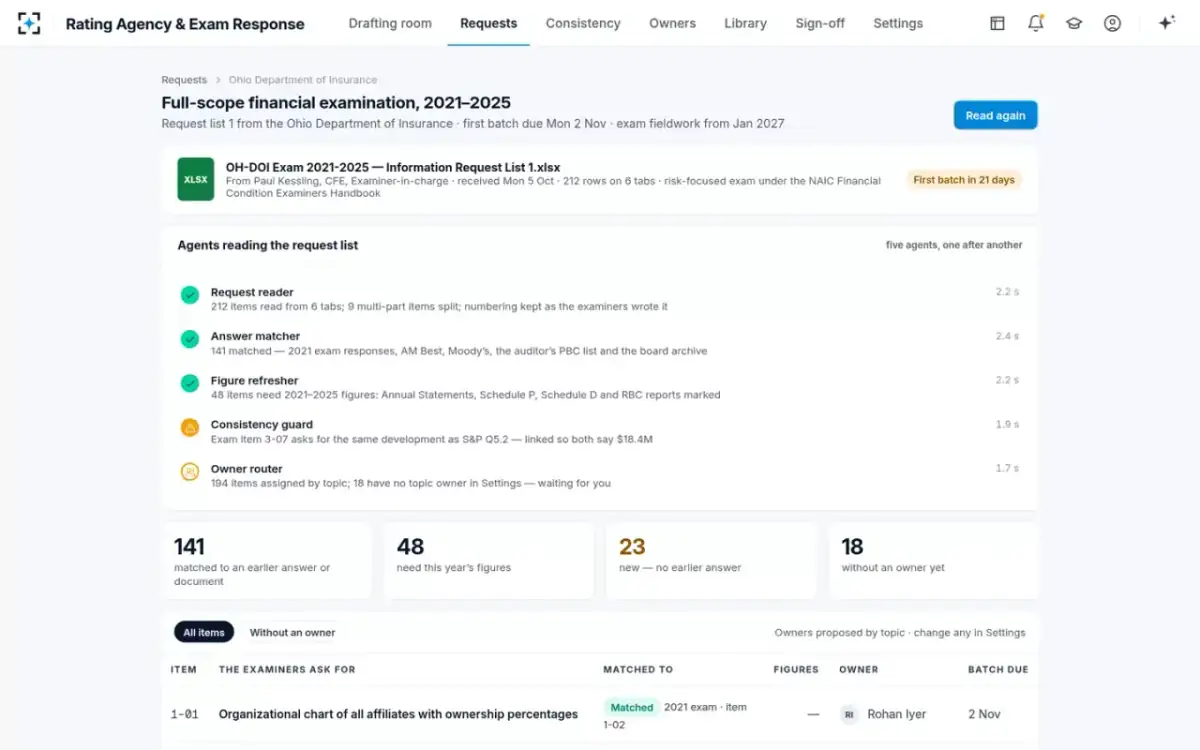The height and width of the screenshot is (750, 1200).
Task: Open the user account icon
Action: click(1112, 23)
